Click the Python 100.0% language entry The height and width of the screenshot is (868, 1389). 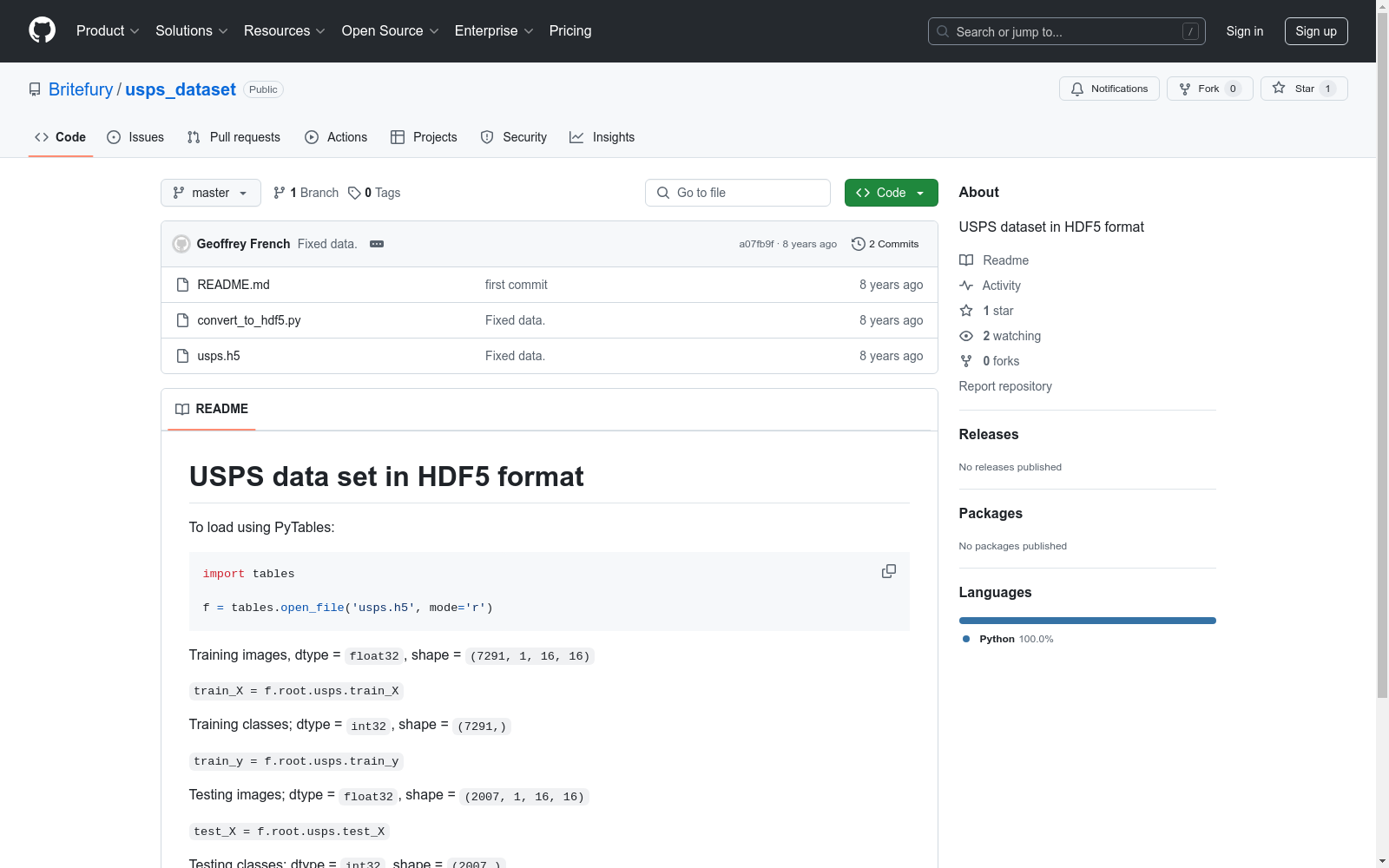(x=1008, y=639)
